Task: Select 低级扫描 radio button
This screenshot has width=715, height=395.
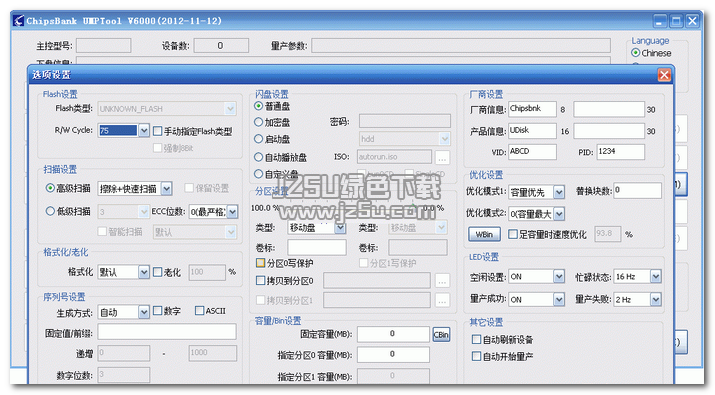Action: (50, 211)
